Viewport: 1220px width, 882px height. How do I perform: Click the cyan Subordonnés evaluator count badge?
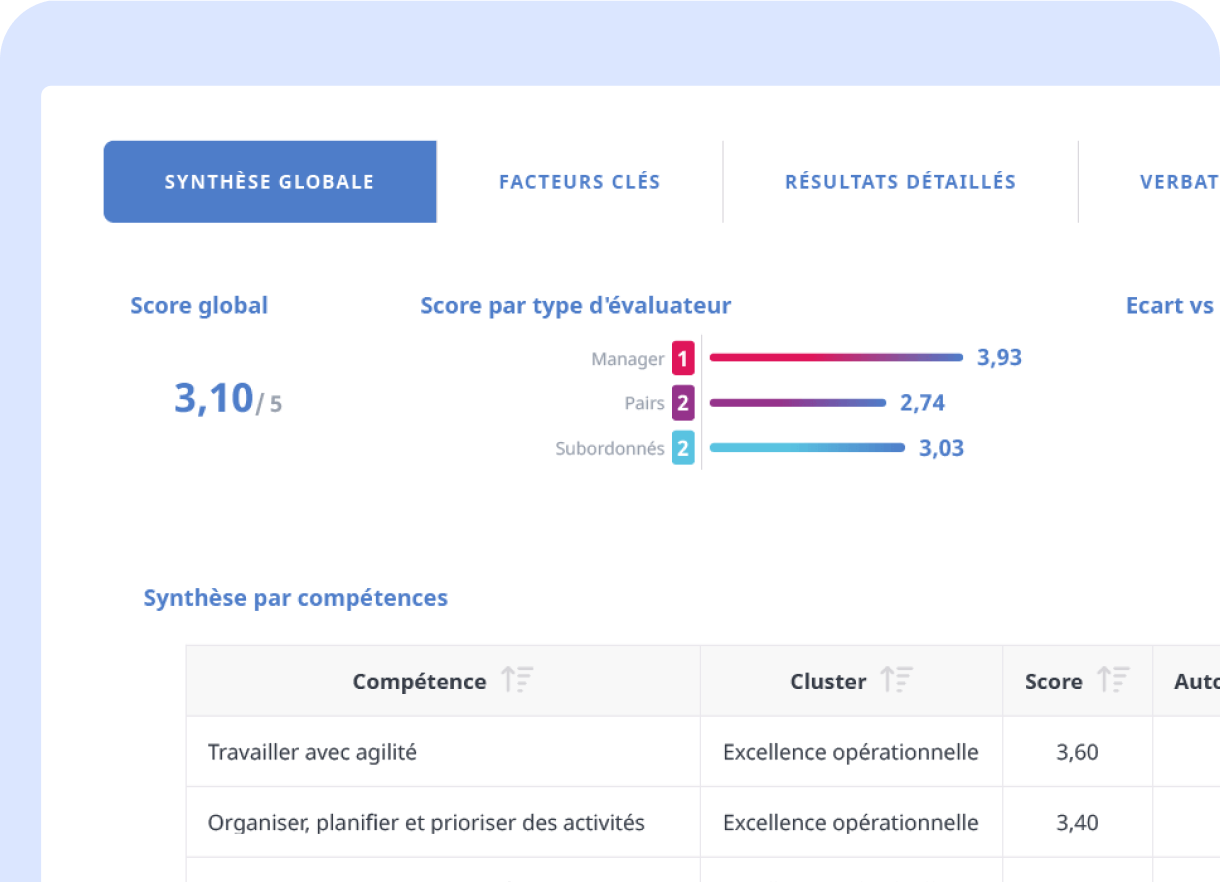tap(683, 448)
